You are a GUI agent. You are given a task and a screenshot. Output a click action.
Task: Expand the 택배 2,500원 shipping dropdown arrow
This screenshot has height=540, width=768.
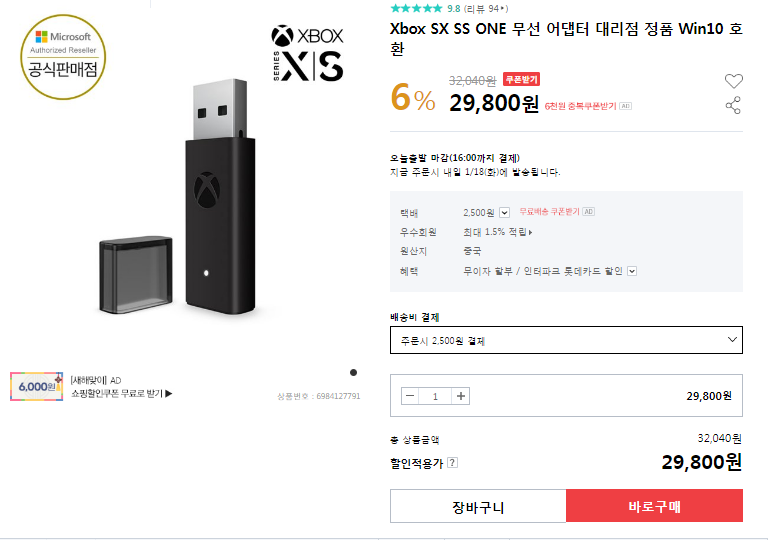504,213
